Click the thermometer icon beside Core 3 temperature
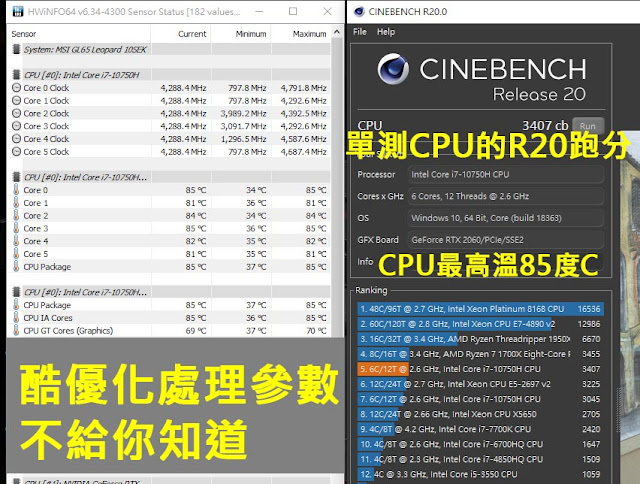Screen dimensions: 640x484 [x=16, y=228]
